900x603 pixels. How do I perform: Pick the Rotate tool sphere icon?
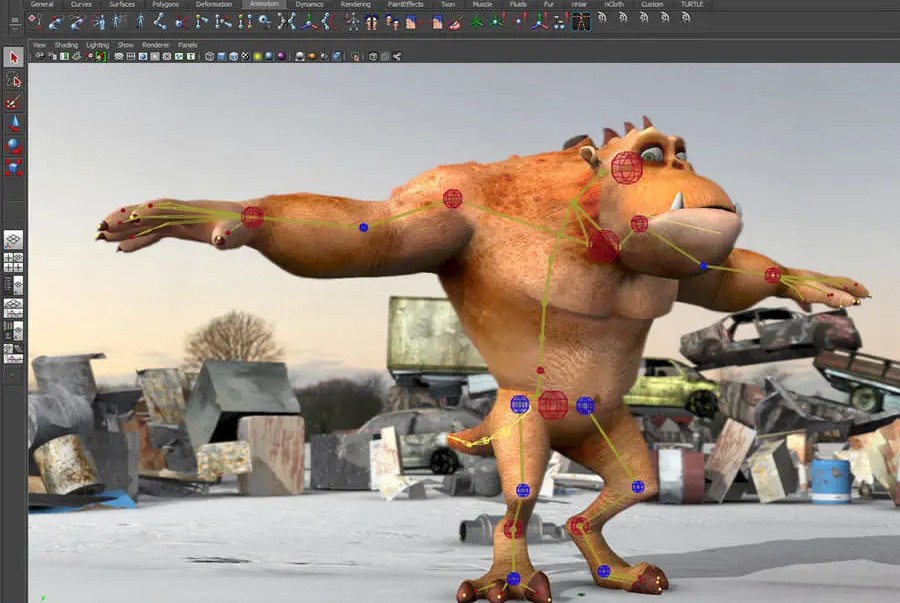click(x=14, y=146)
